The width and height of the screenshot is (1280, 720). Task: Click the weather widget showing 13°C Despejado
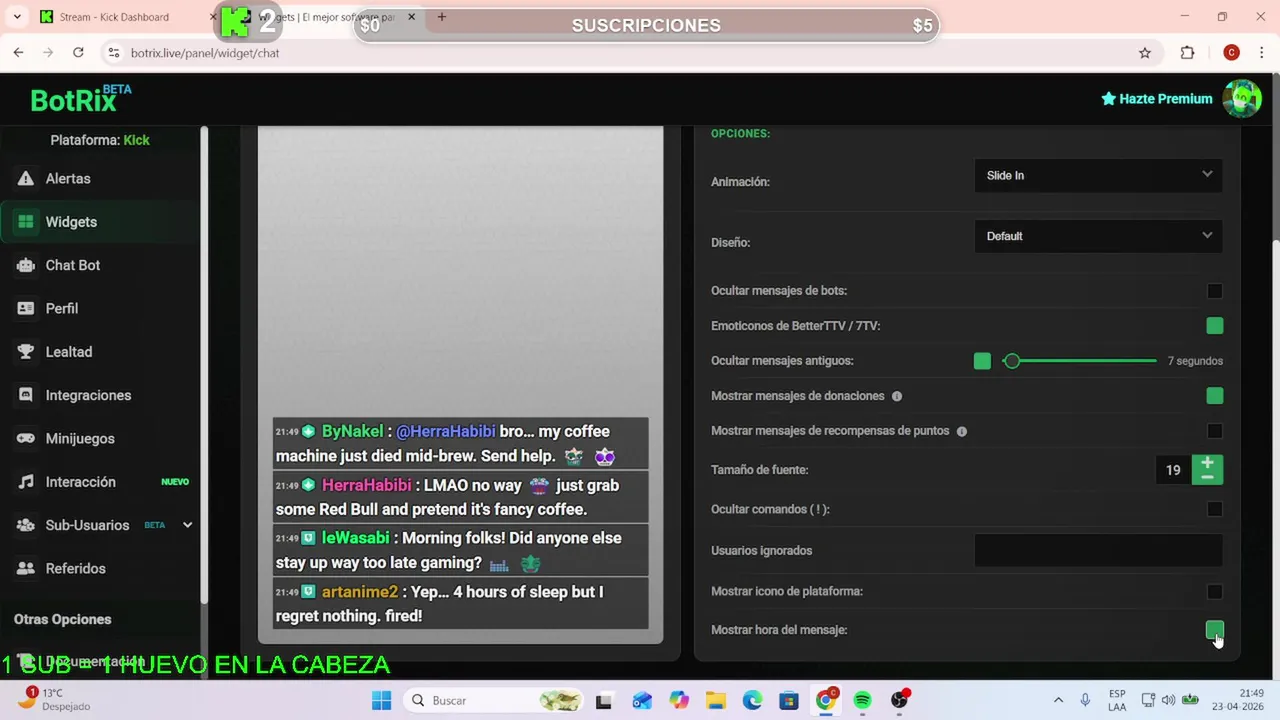(x=56, y=700)
